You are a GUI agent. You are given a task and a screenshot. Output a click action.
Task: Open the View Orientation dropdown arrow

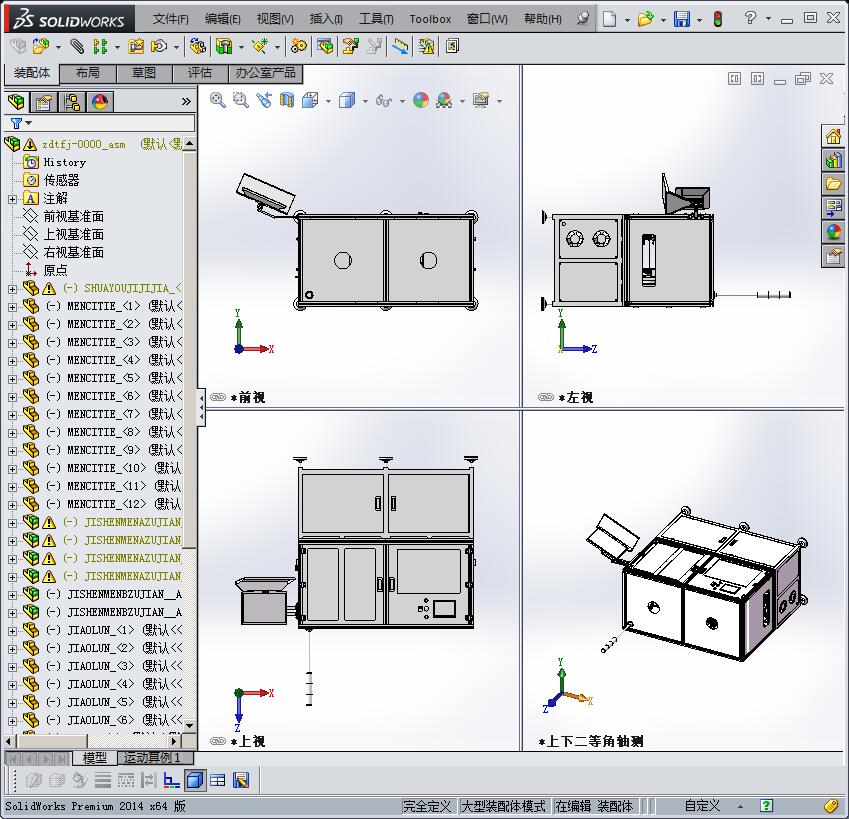(328, 101)
